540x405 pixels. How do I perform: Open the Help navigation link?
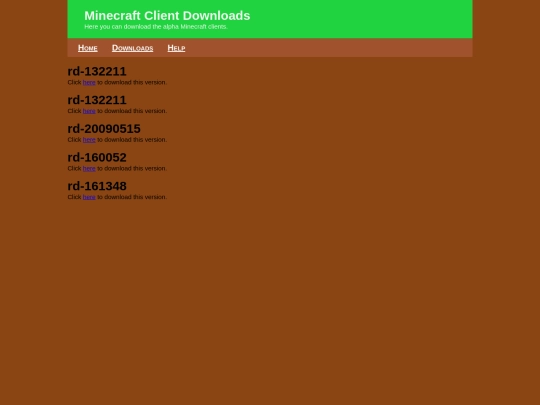click(176, 48)
